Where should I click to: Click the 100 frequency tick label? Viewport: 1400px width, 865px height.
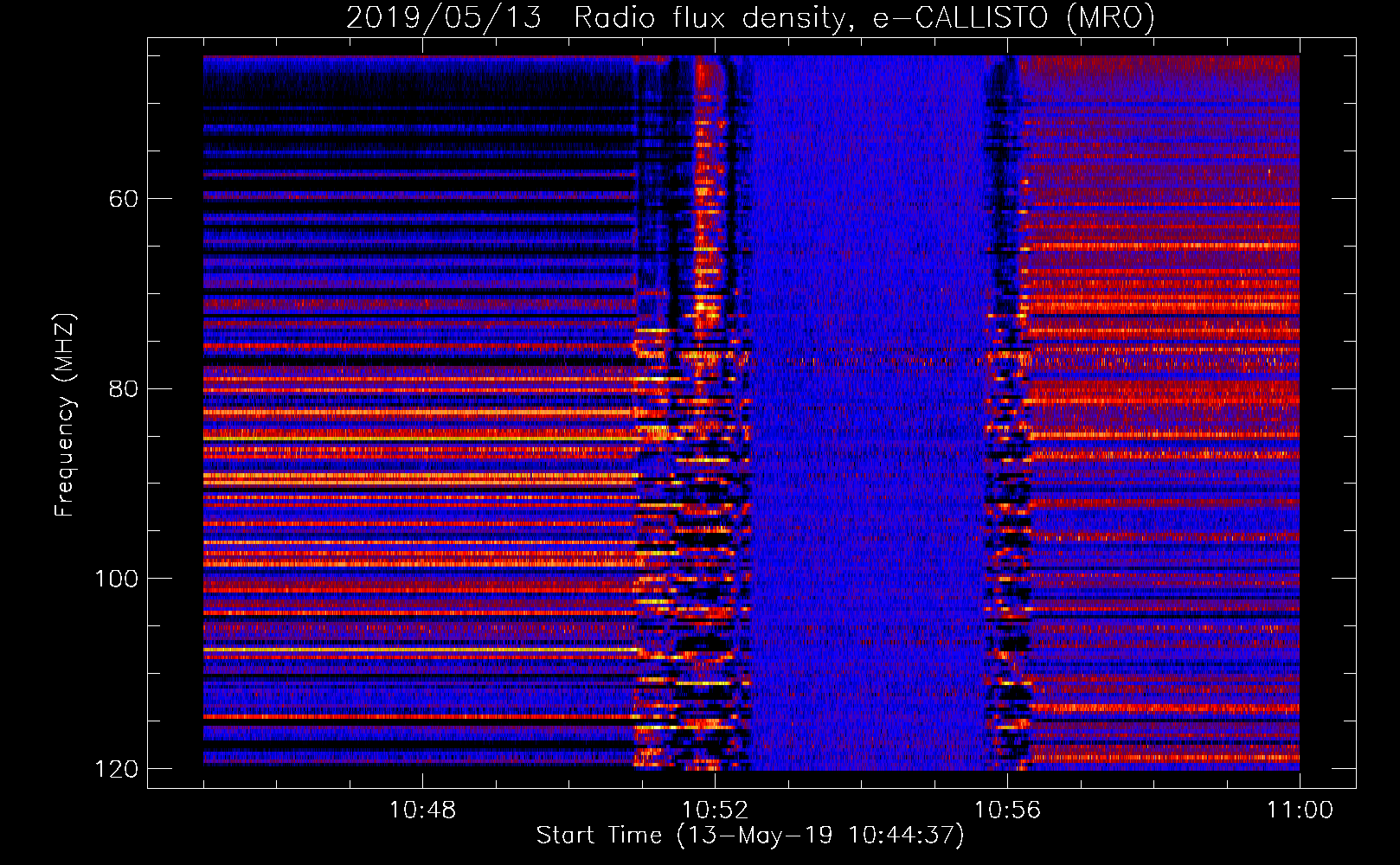tap(117, 579)
